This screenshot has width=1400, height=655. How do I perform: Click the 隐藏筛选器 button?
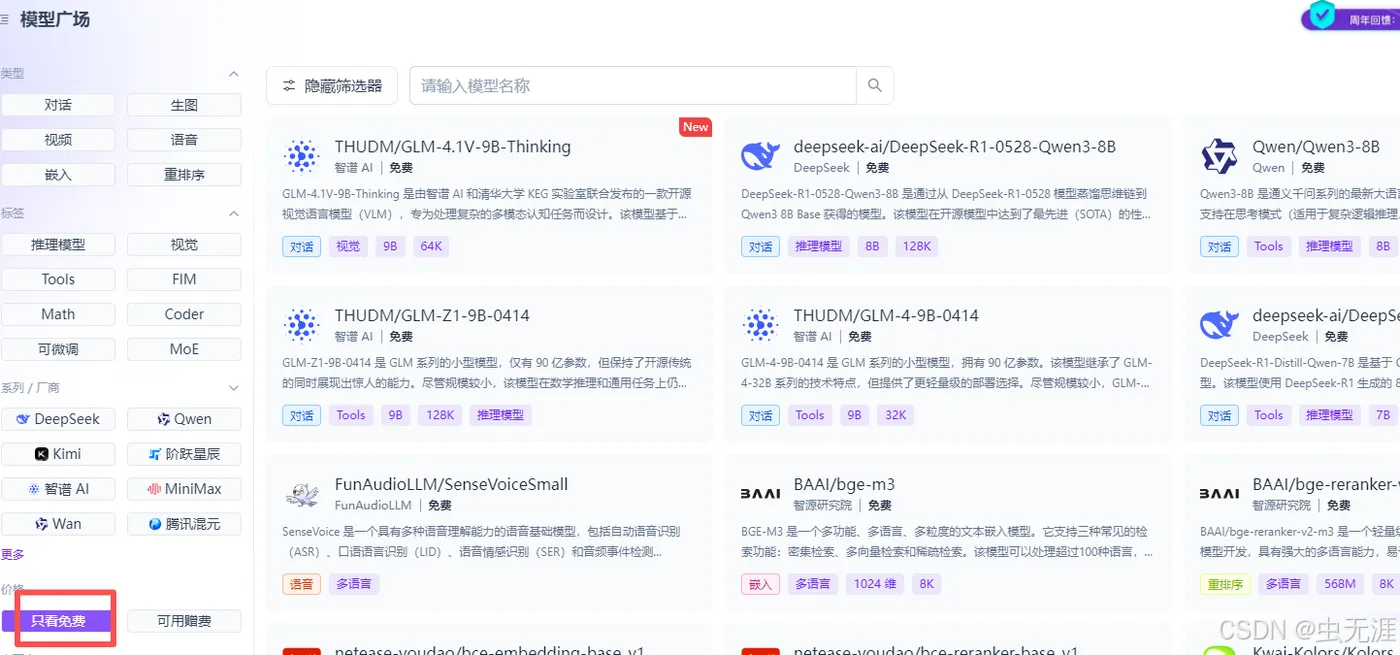point(332,86)
